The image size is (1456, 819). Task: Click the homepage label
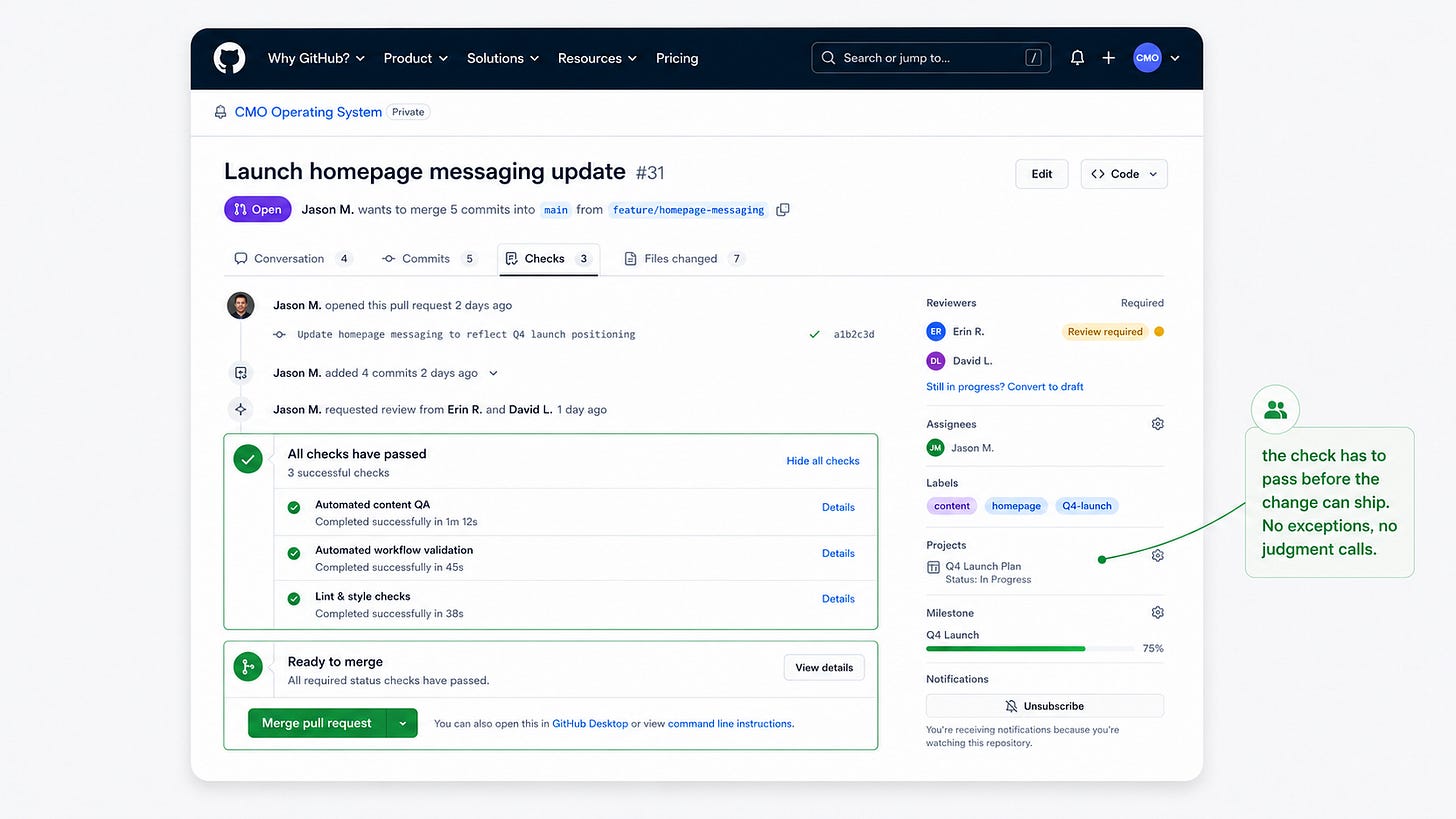coord(1016,506)
